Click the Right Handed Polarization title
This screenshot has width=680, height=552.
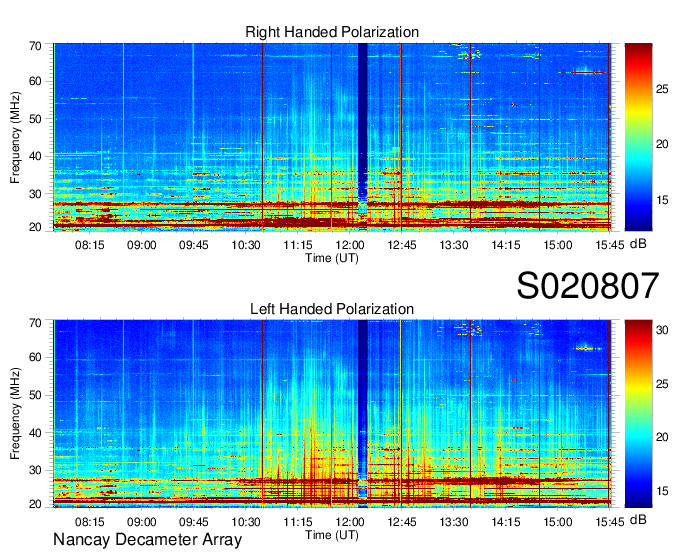point(332,32)
